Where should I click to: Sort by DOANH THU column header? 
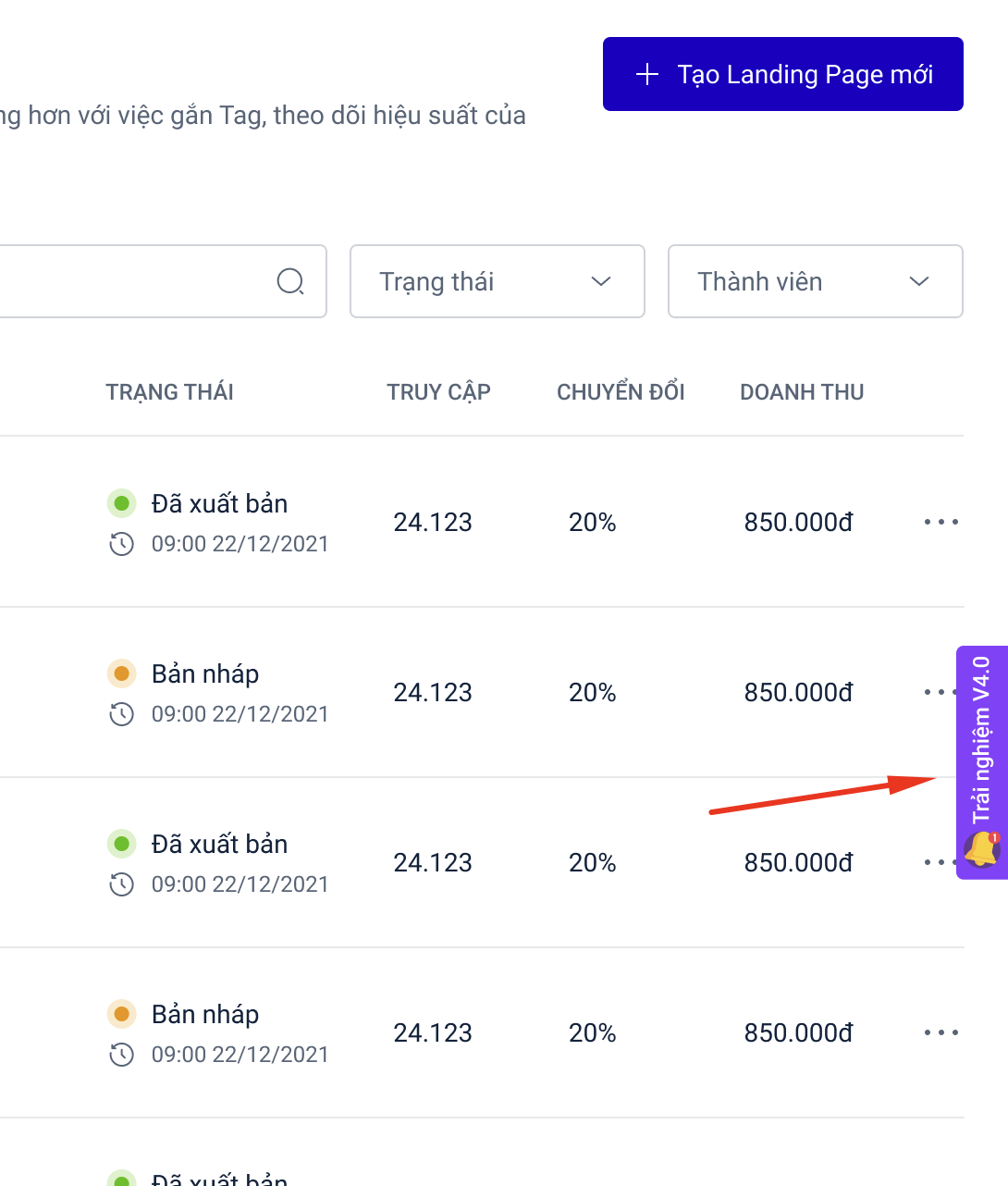coord(802,392)
